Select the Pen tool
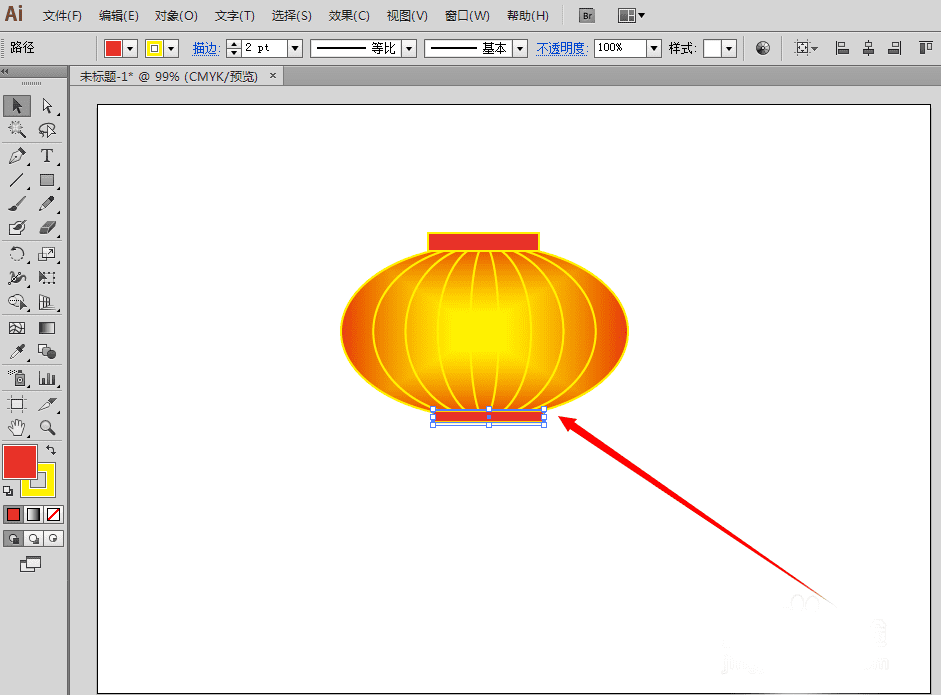This screenshot has width=941, height=695. click(x=17, y=156)
